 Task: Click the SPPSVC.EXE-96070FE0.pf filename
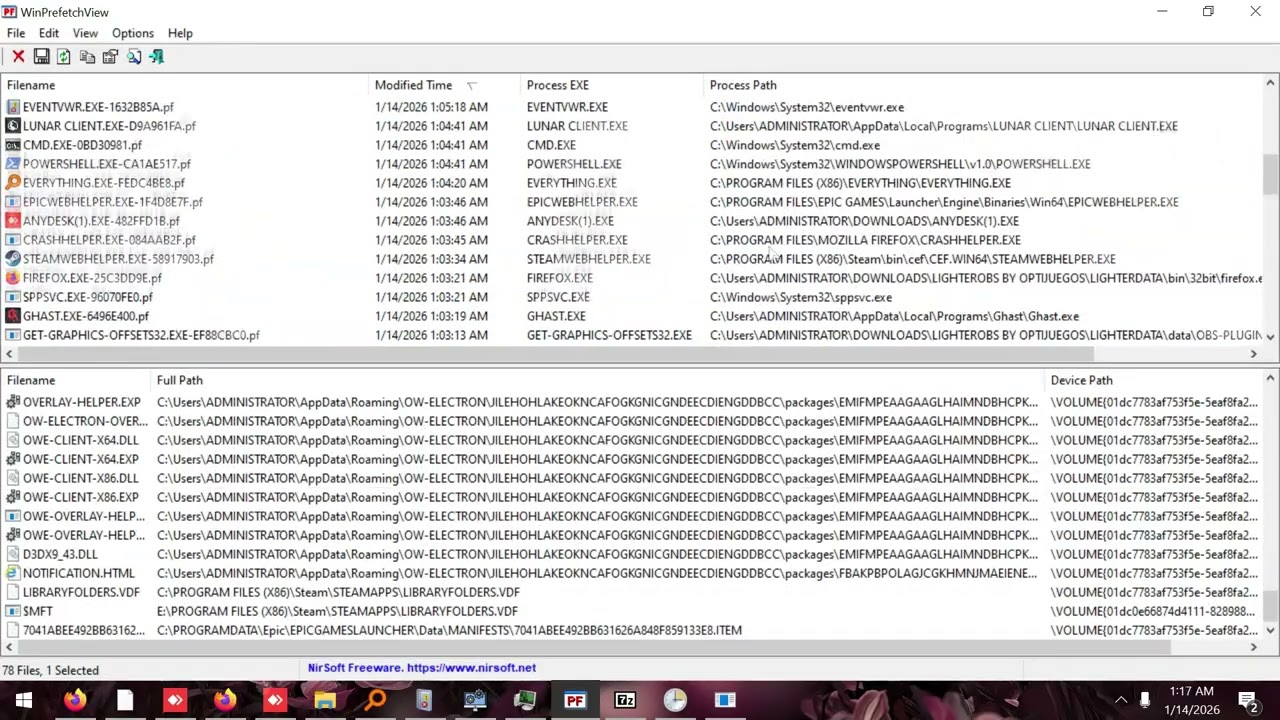pos(88,297)
